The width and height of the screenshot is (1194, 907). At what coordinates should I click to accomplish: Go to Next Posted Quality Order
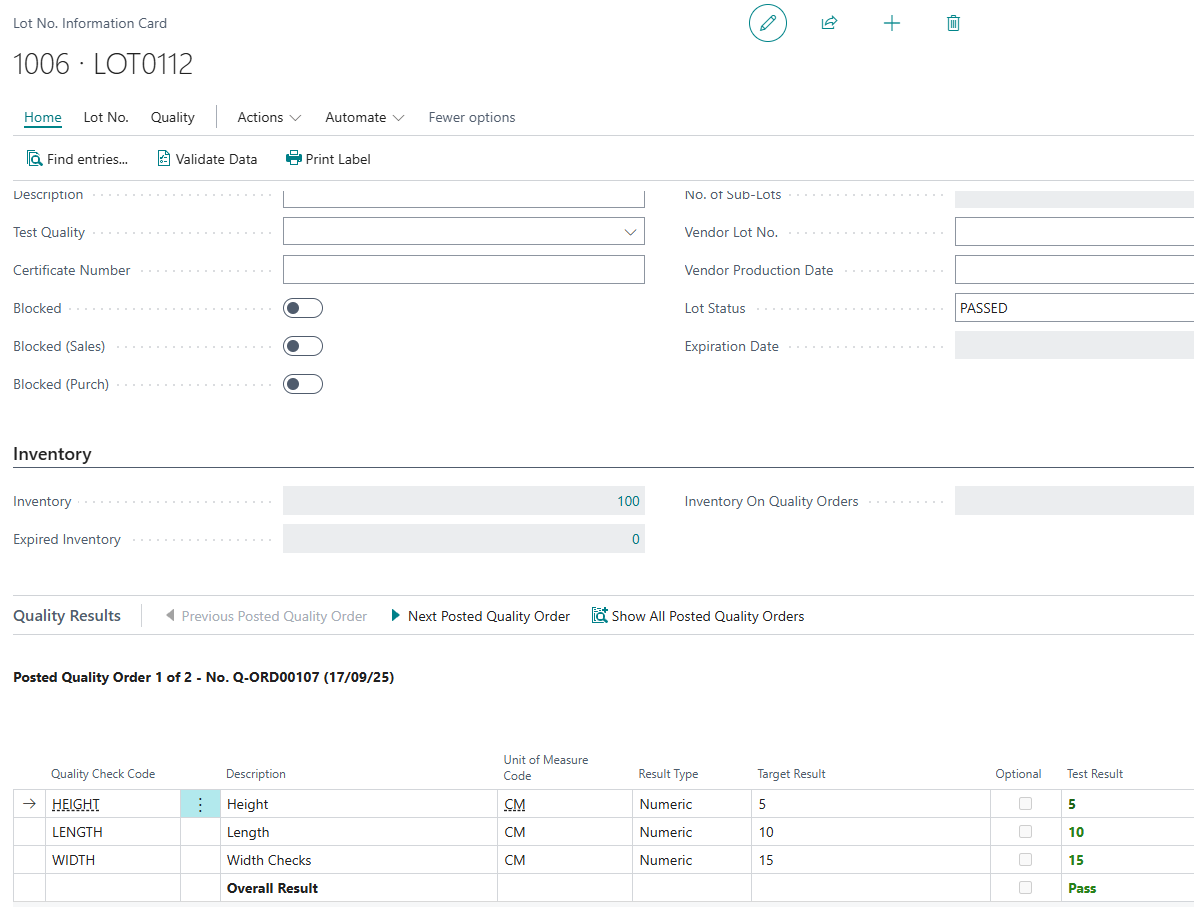480,616
